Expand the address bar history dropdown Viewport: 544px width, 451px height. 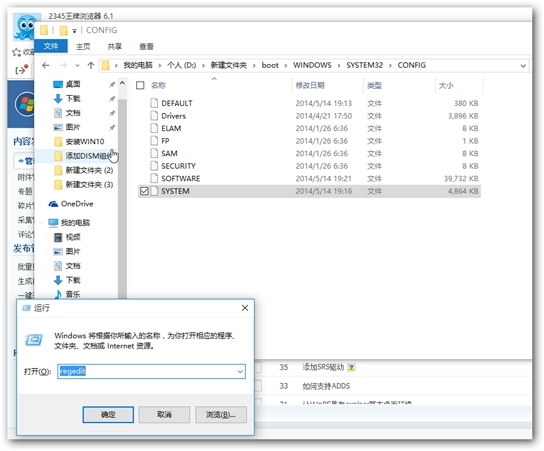(x=523, y=66)
